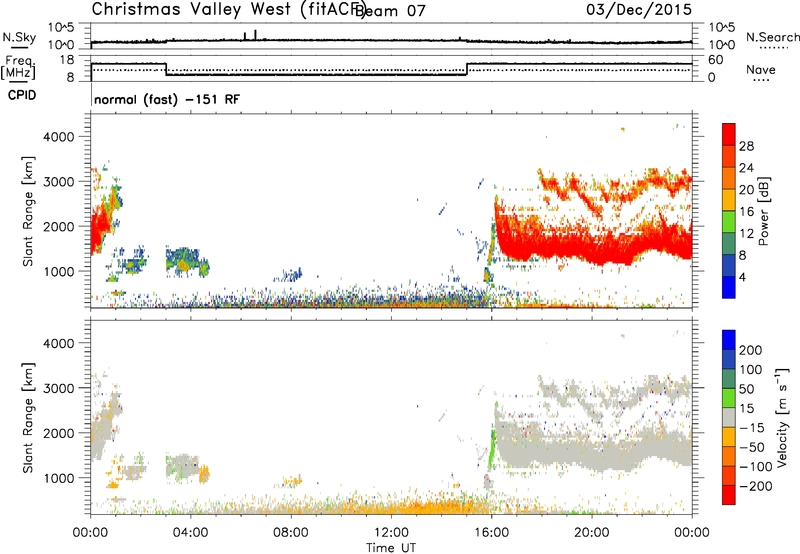This screenshot has height=554, width=800.
Task: Click the velocity panel 'Slant Range [km]' label
Action: pos(28,418)
